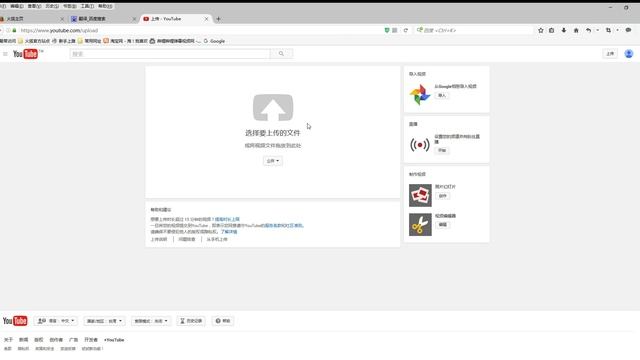Viewport: 640px width, 360px height.
Task: Switch to the second (middle) browser tab
Action: [103, 19]
